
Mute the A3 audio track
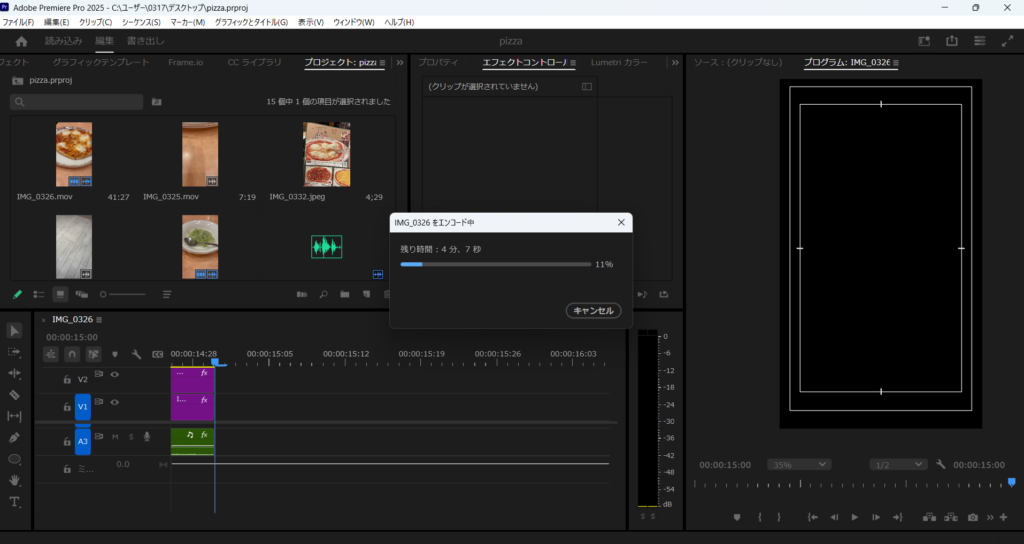[115, 436]
